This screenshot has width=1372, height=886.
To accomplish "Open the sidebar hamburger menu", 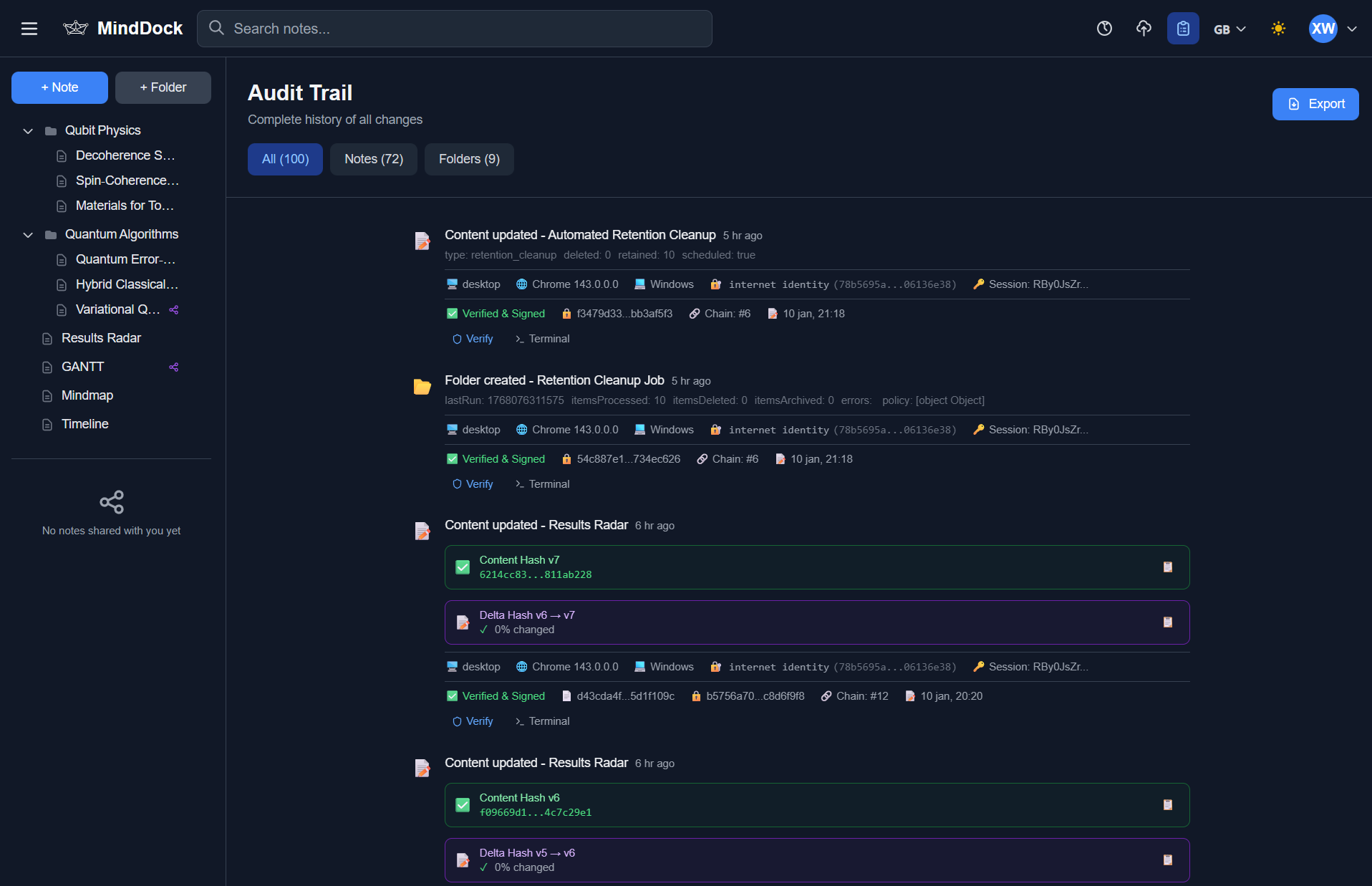I will pos(29,29).
